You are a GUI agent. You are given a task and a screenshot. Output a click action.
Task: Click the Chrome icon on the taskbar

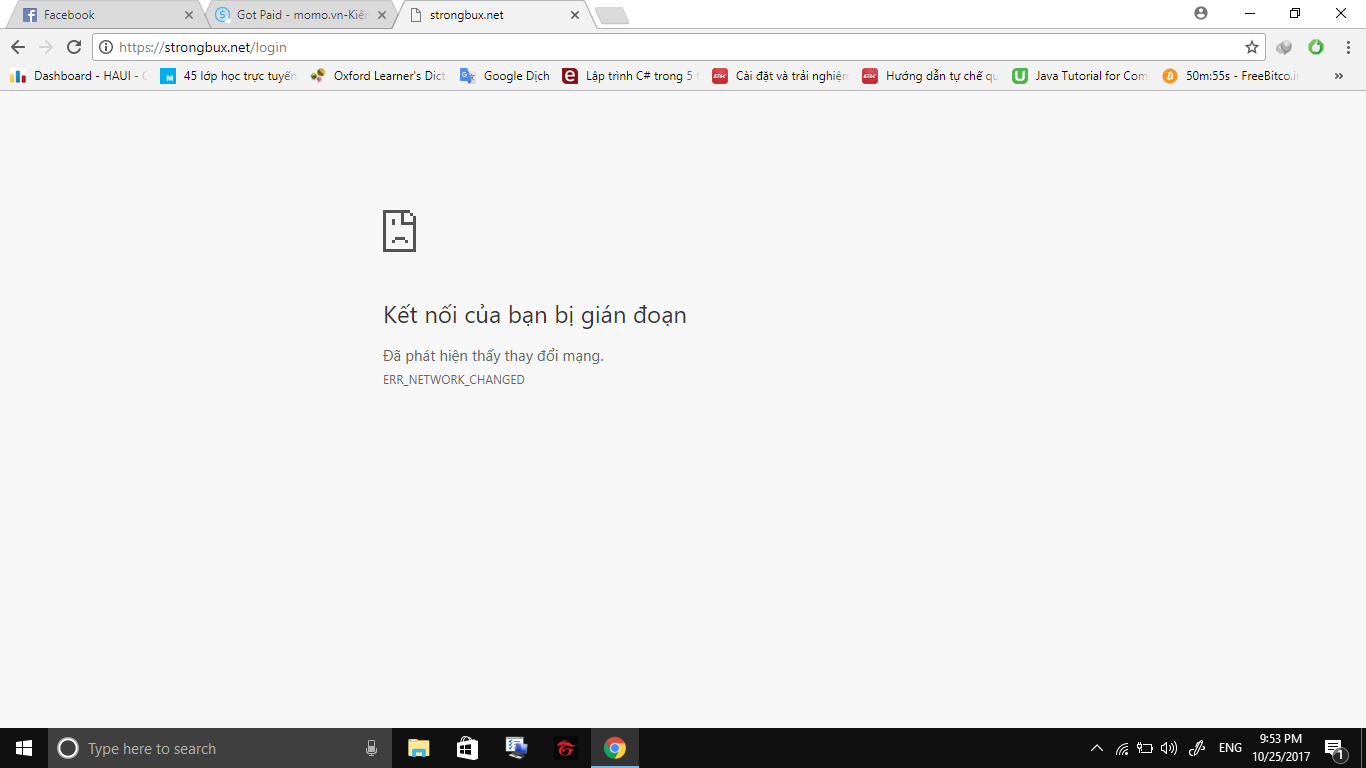614,748
